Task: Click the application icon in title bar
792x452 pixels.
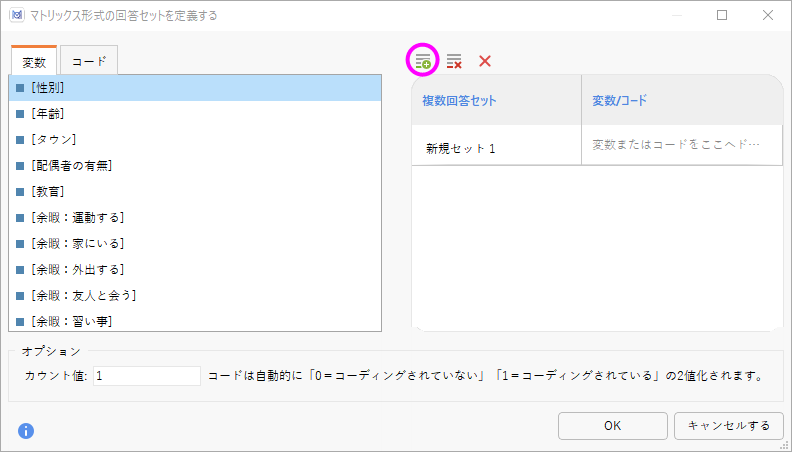Action: 17,15
